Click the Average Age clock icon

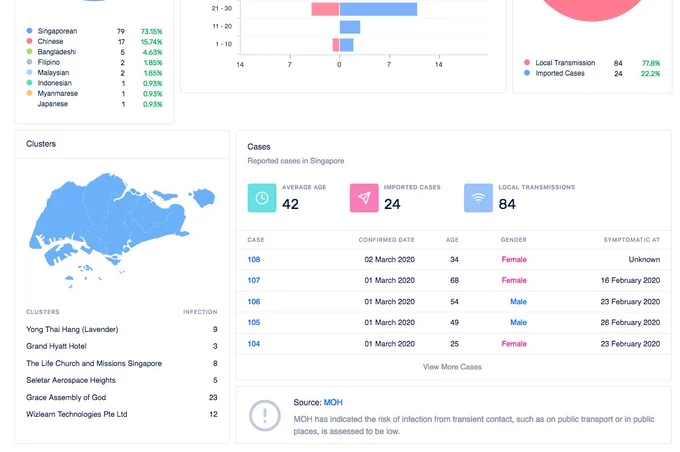coord(262,198)
